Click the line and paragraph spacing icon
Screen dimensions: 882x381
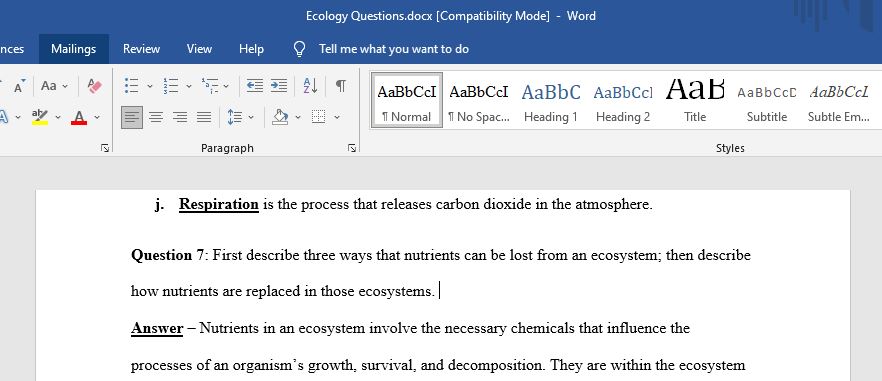tap(235, 117)
